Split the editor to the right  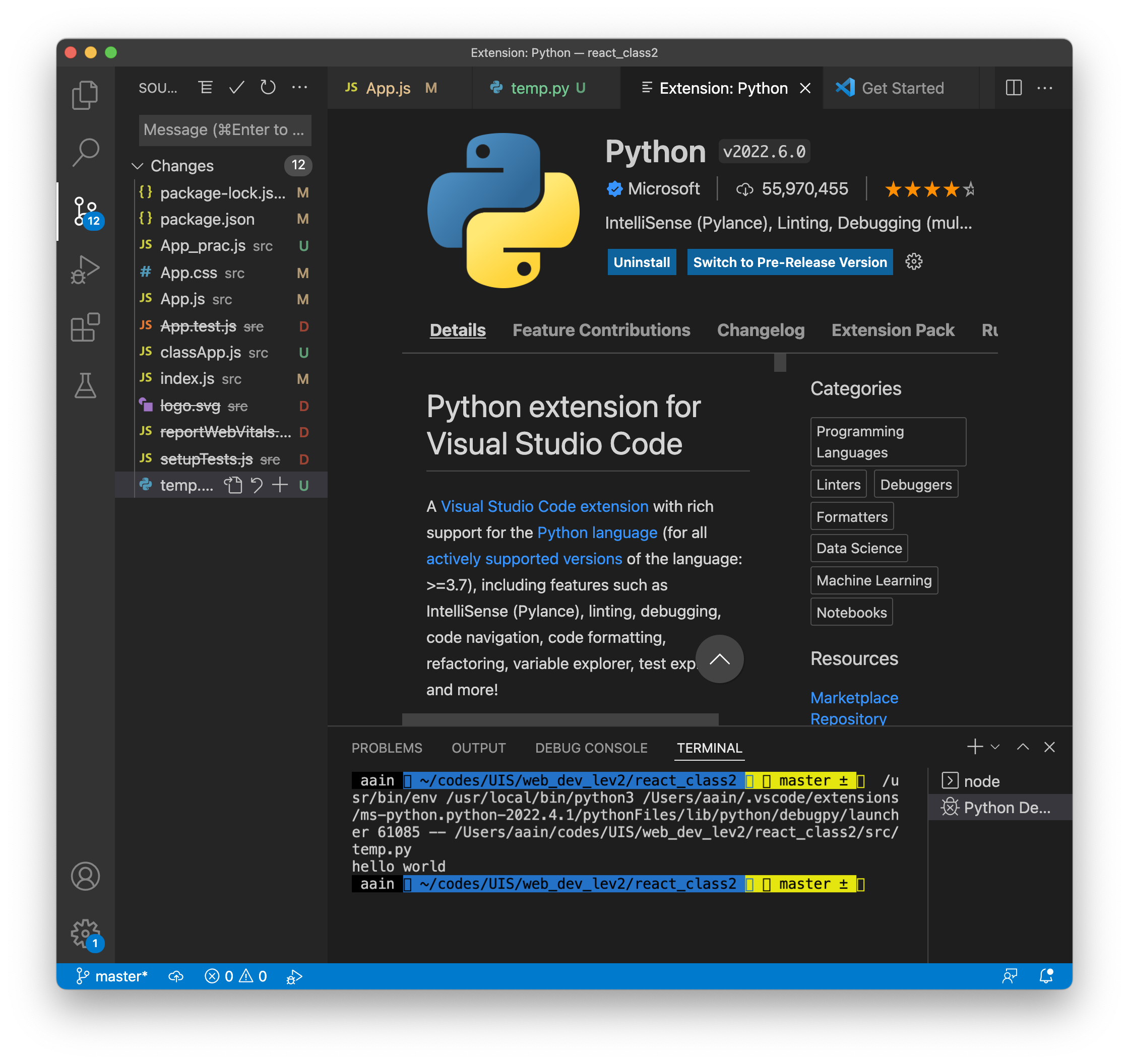(1014, 88)
